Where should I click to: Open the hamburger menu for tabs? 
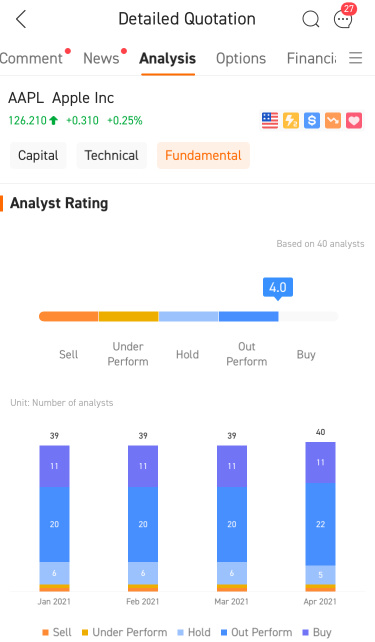point(355,58)
